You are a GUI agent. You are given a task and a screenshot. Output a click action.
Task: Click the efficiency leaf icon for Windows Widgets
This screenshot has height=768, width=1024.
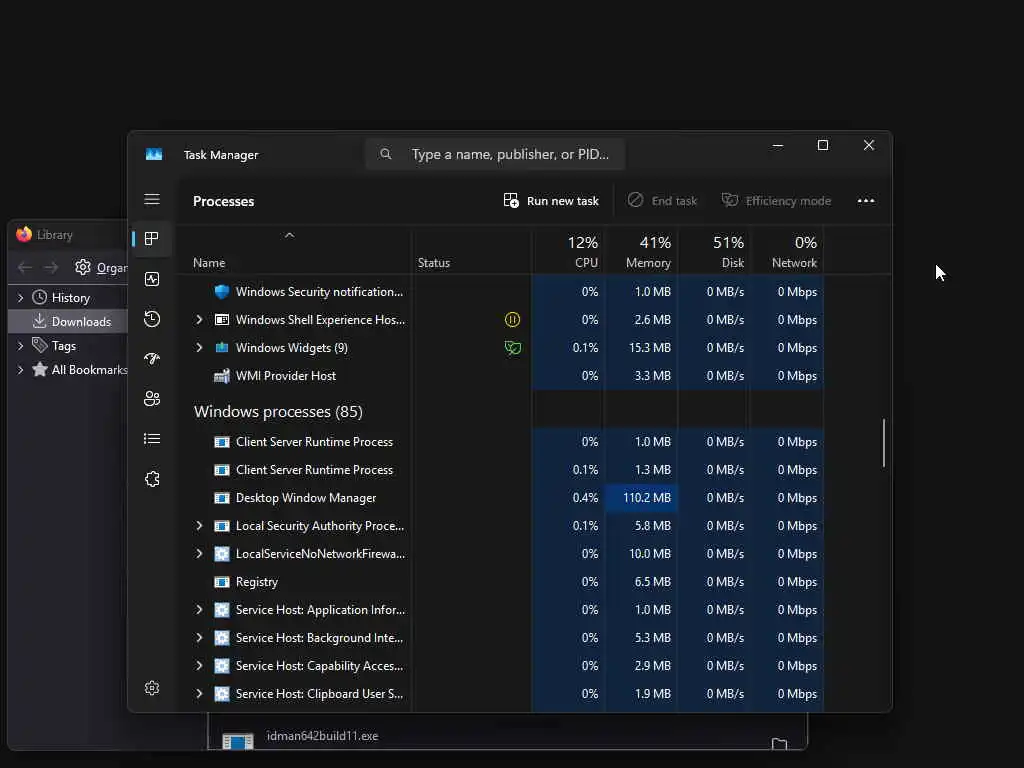[513, 347]
